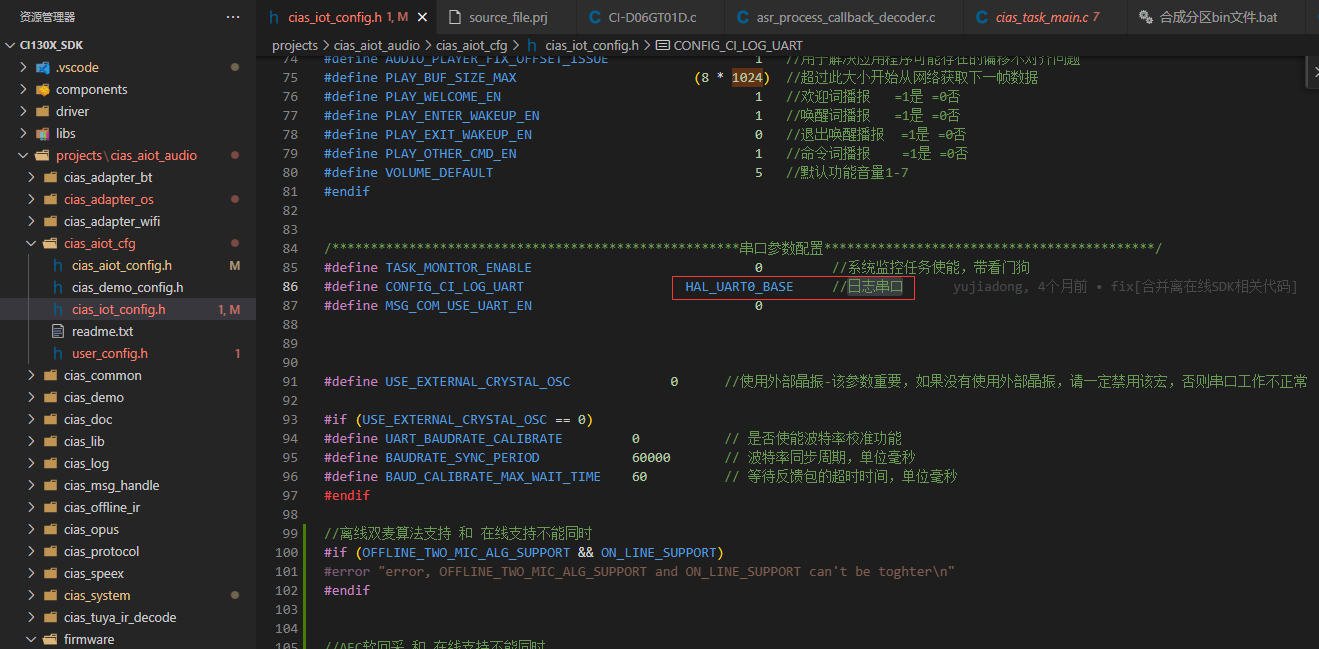Click the CONFIG_CI_LOG_UART breadcrumb symbol

click(737, 45)
